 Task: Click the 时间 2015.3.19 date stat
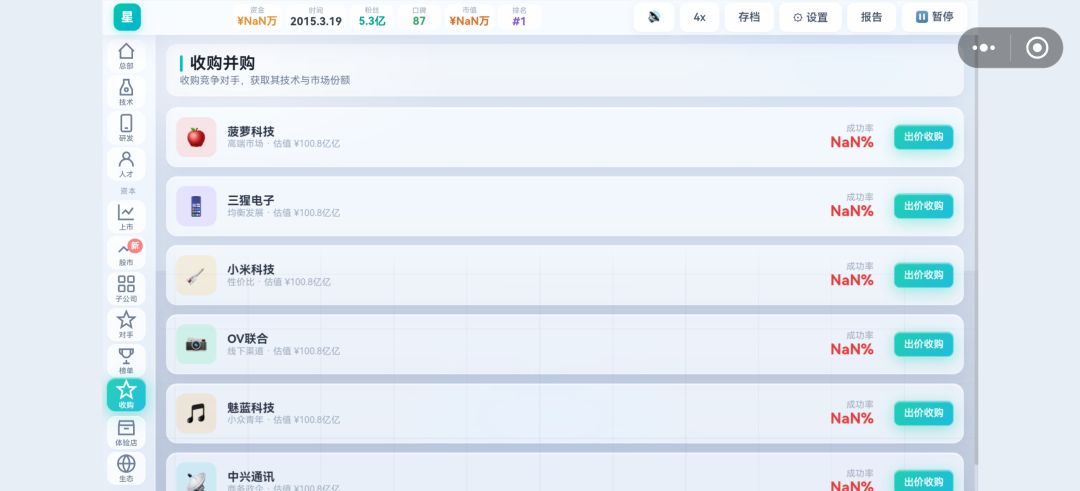click(x=315, y=17)
